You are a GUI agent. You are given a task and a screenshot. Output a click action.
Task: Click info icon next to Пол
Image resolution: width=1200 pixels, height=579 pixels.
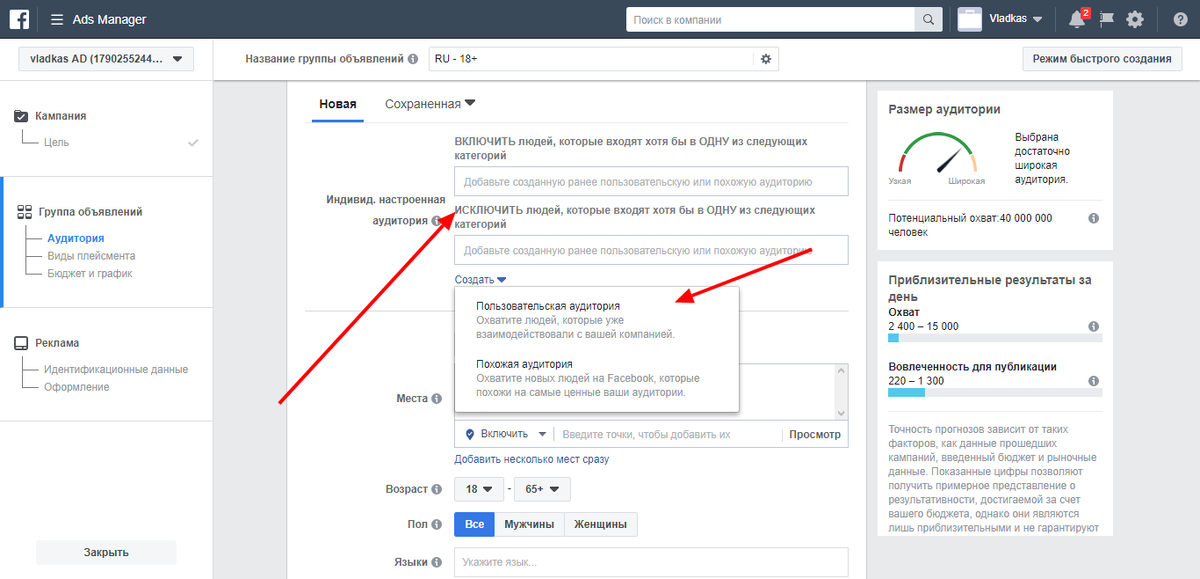(x=436, y=524)
